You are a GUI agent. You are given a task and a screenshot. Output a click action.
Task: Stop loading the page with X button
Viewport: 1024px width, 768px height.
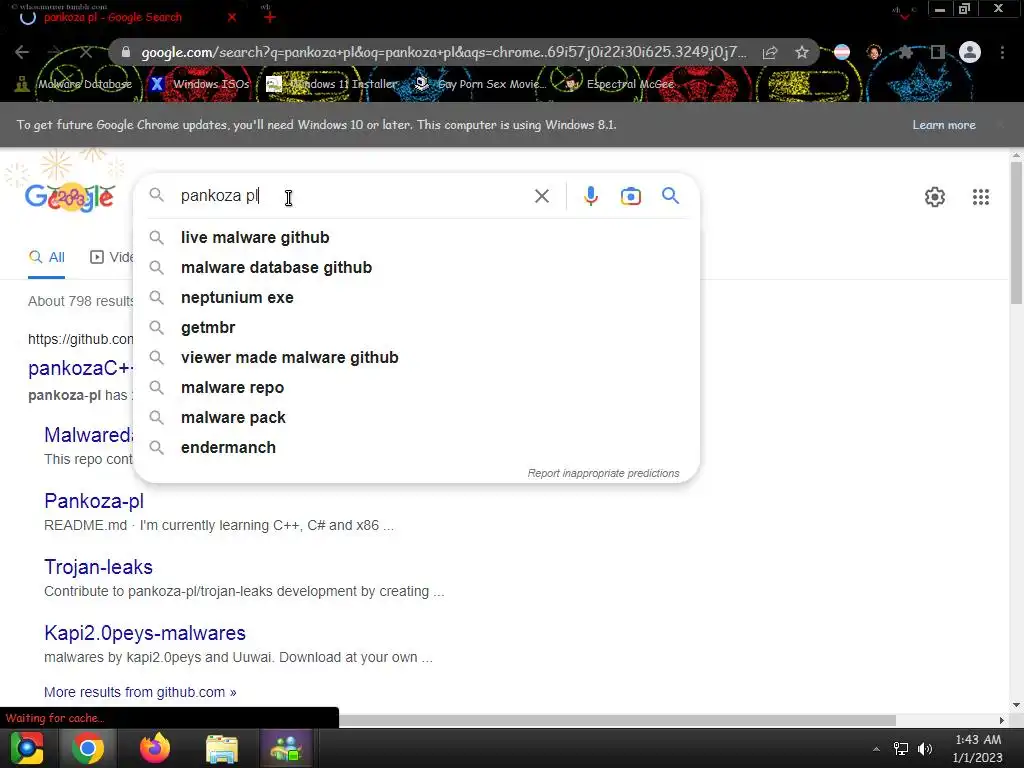(86, 52)
